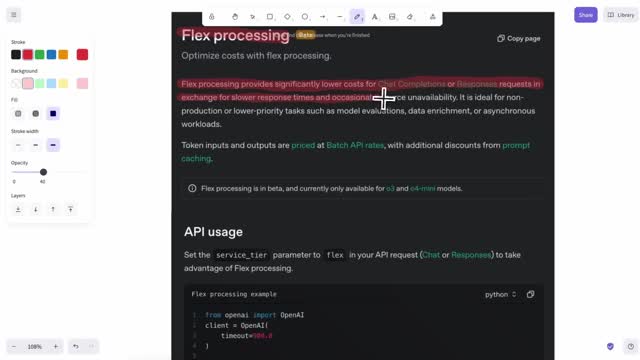
Task: Bring layer forward one step
Action: pyautogui.click(x=53, y=209)
